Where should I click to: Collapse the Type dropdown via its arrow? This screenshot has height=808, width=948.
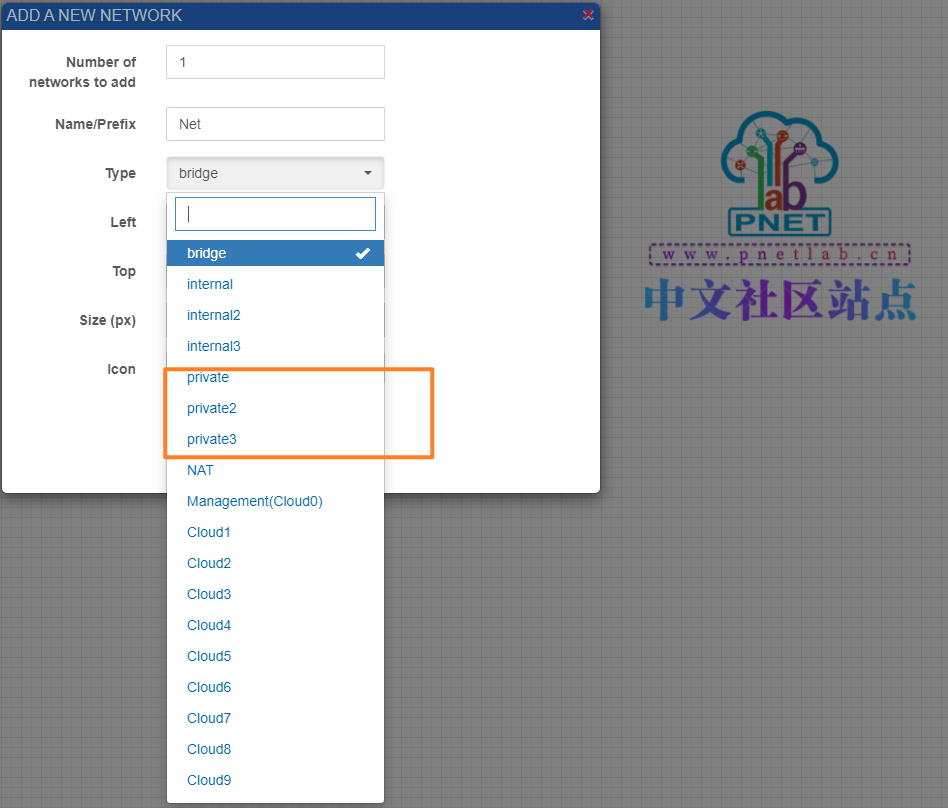[x=368, y=173]
